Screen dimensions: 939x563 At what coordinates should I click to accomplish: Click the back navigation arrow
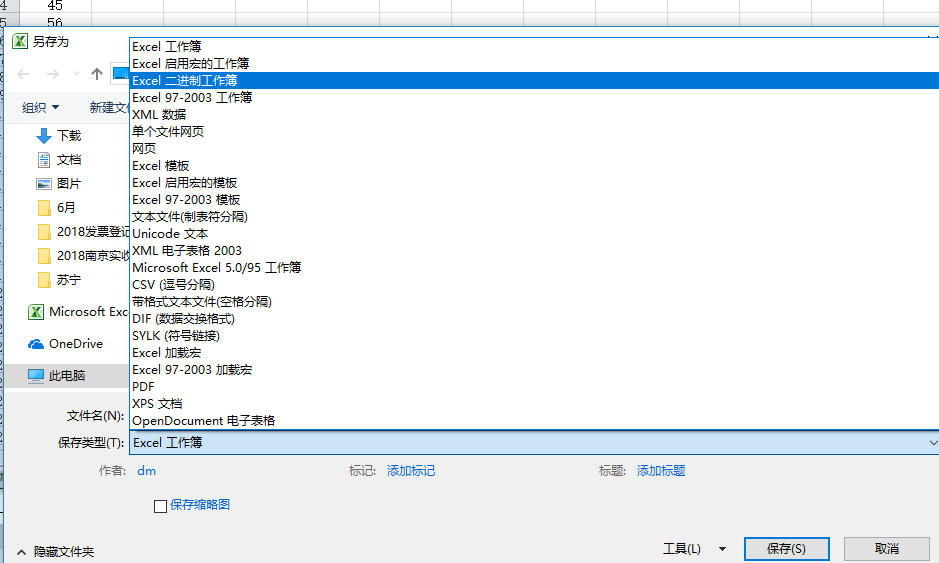click(23, 74)
